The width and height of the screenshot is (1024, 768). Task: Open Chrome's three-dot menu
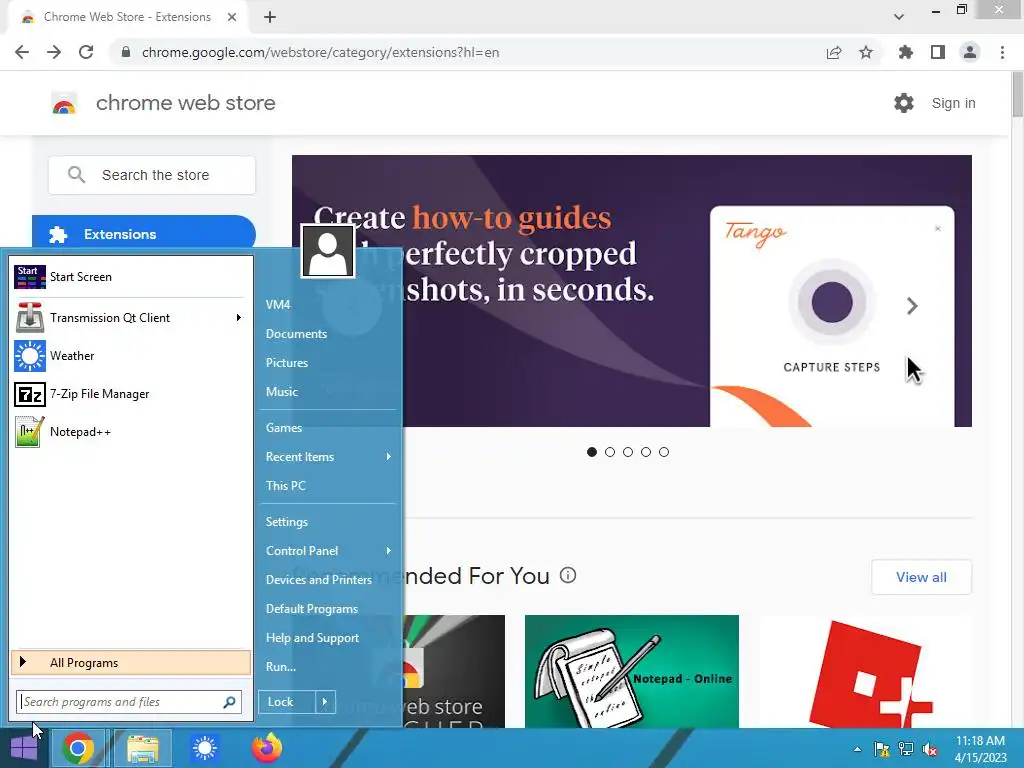(x=1002, y=52)
